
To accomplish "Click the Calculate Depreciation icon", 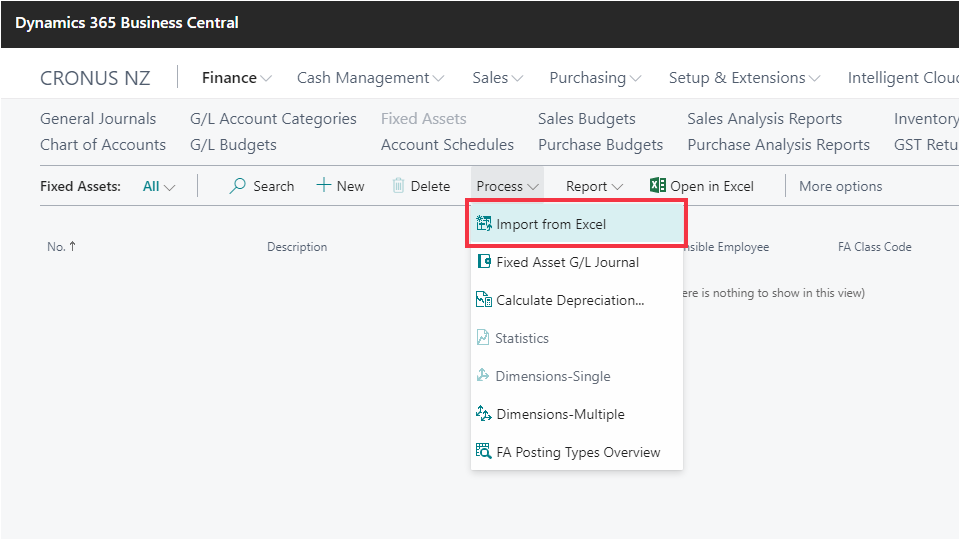I will tap(484, 300).
